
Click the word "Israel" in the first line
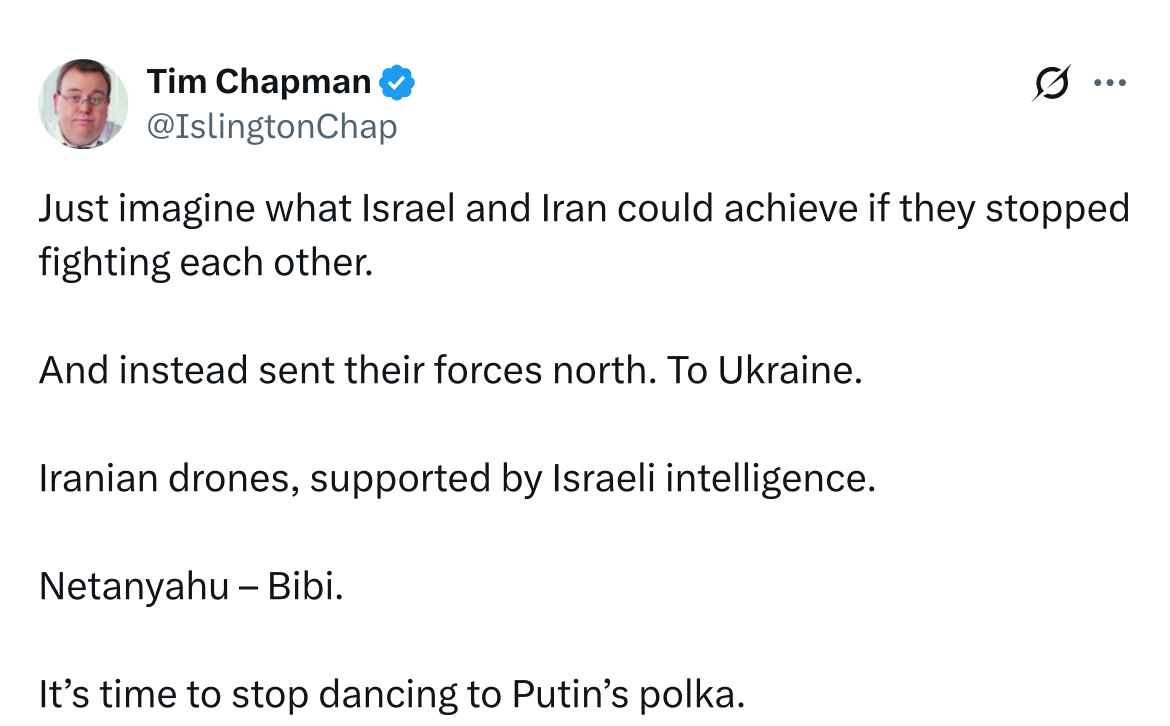(x=408, y=208)
